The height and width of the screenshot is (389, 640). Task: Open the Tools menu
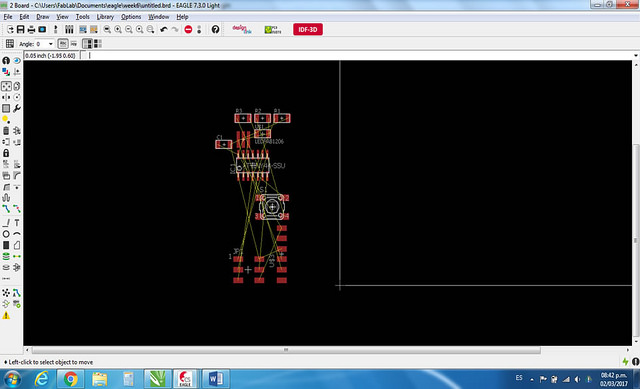(82, 17)
